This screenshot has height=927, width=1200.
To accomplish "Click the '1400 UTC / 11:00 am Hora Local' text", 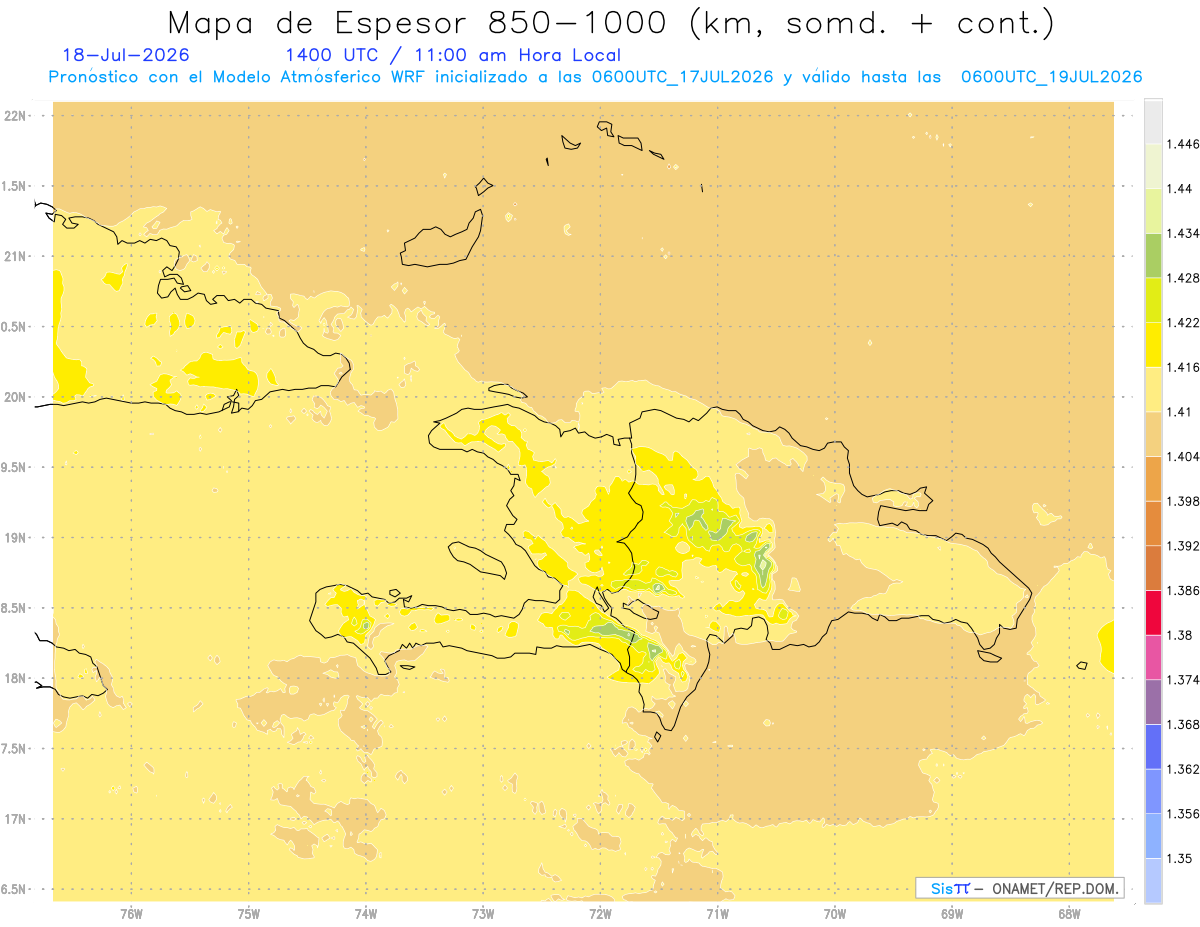I will (453, 56).
